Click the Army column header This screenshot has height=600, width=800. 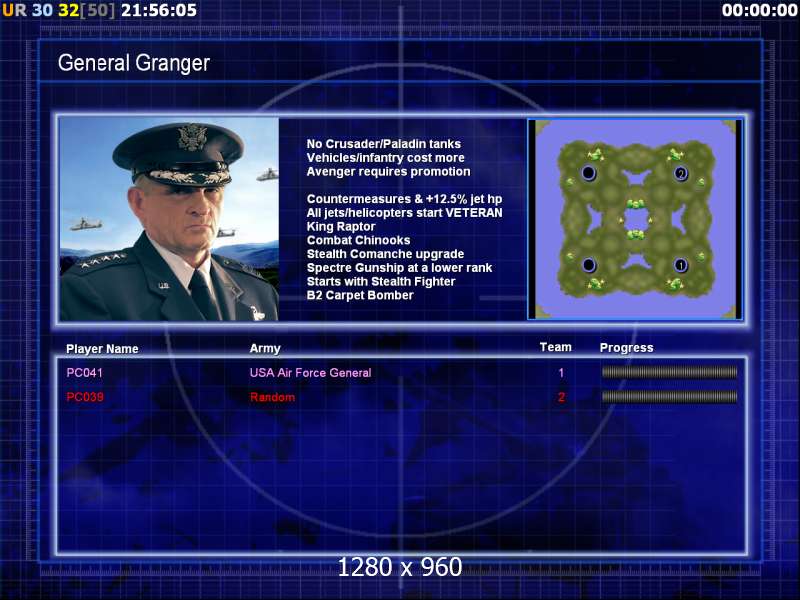(265, 348)
